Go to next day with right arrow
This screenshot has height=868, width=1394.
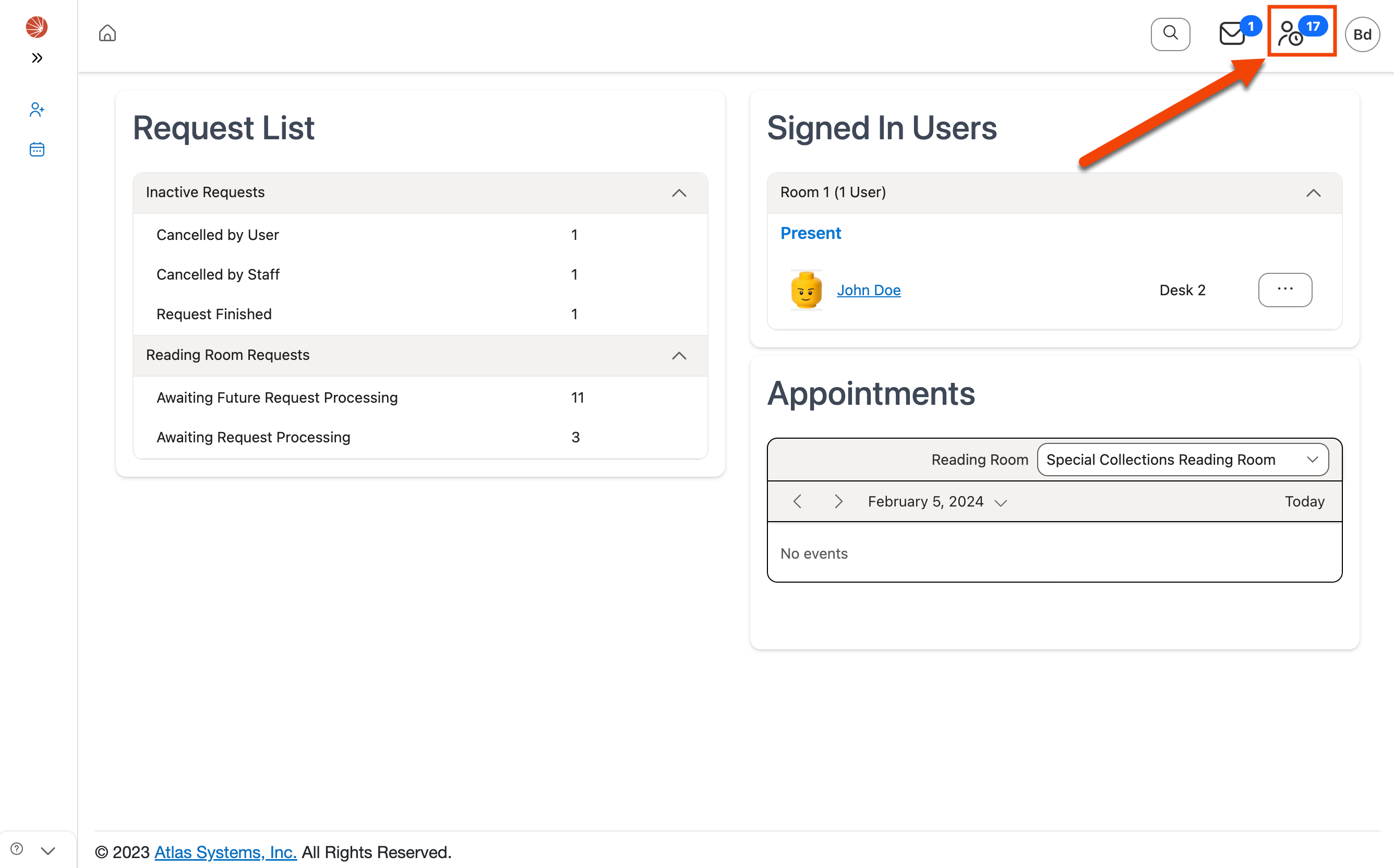[x=839, y=501]
